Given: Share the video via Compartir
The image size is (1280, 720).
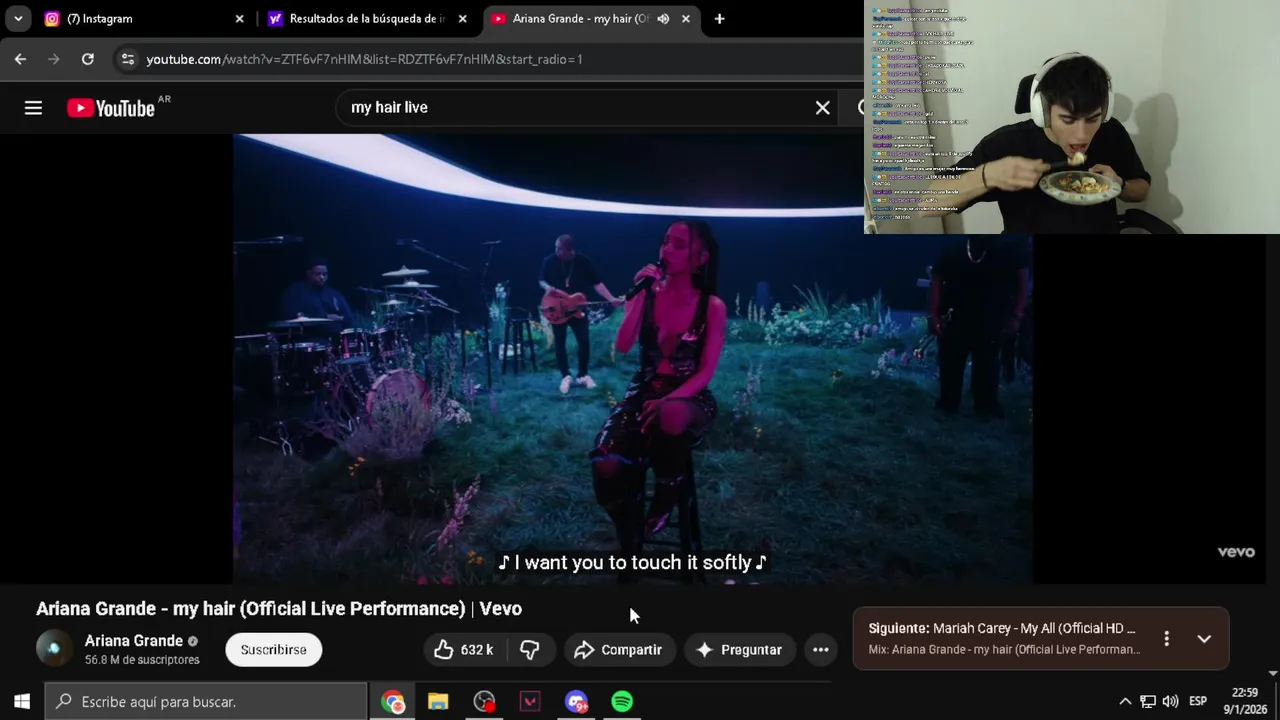Looking at the screenshot, I should pyautogui.click(x=618, y=650).
